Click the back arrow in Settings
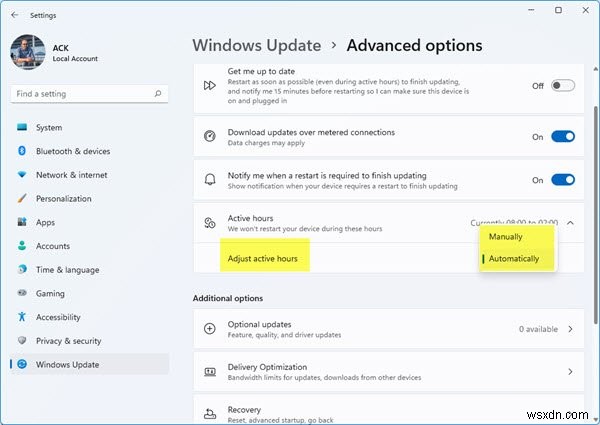 click(x=15, y=15)
